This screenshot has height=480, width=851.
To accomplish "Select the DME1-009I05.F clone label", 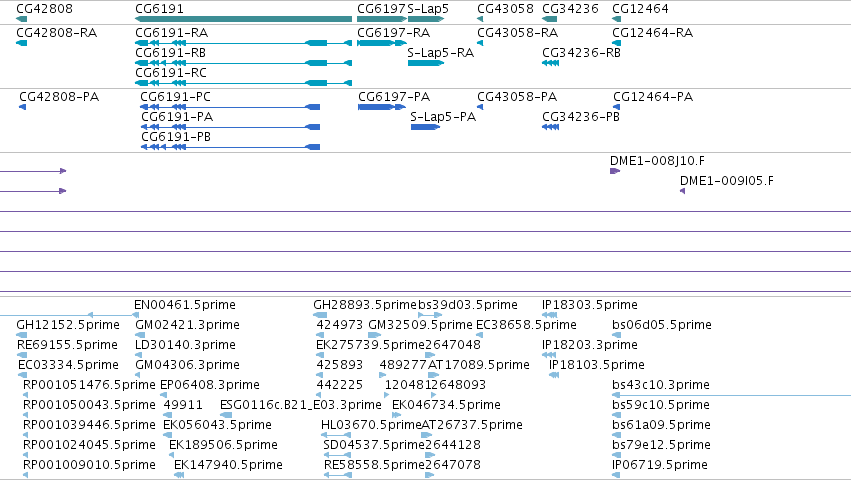I will tap(727, 181).
